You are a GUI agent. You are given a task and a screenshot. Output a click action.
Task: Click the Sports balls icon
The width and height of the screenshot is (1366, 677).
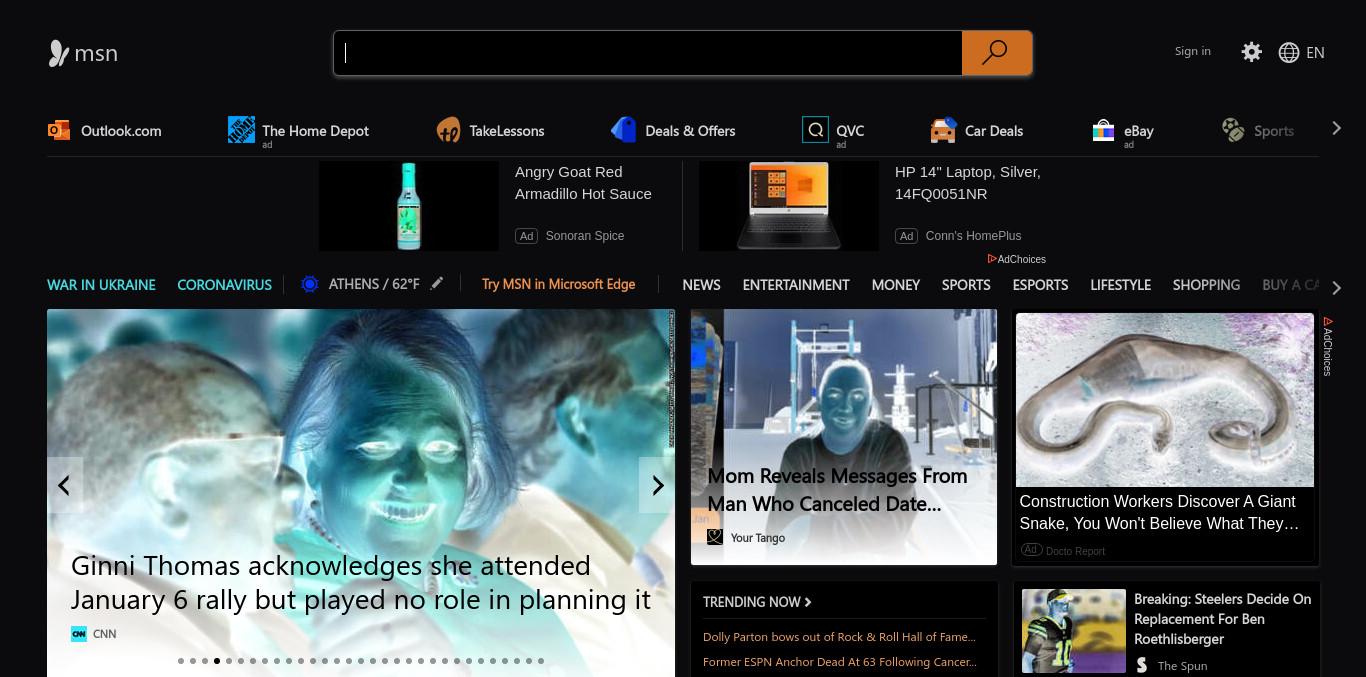1233,129
